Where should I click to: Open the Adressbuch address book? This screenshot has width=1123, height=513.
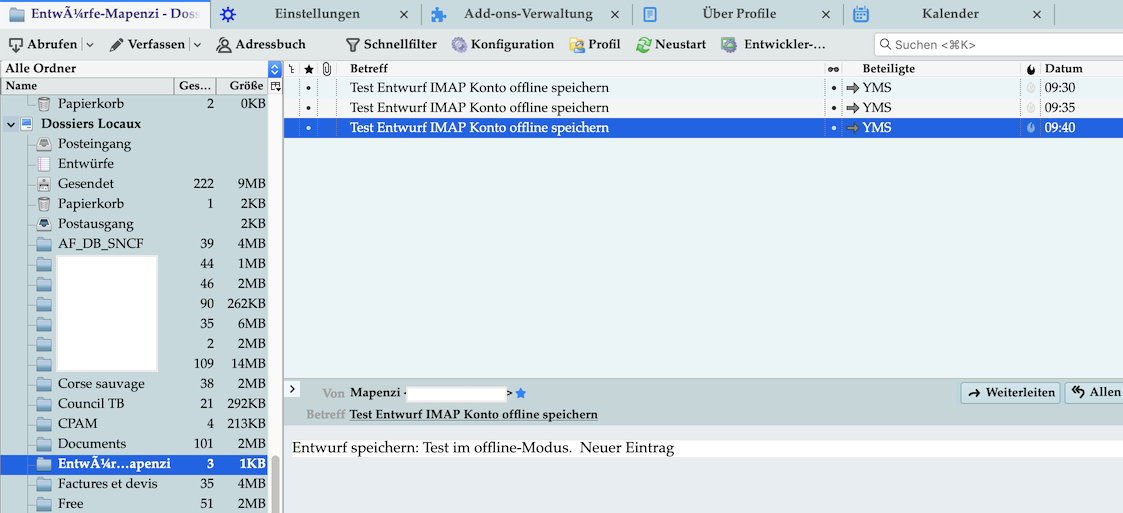pos(224,45)
